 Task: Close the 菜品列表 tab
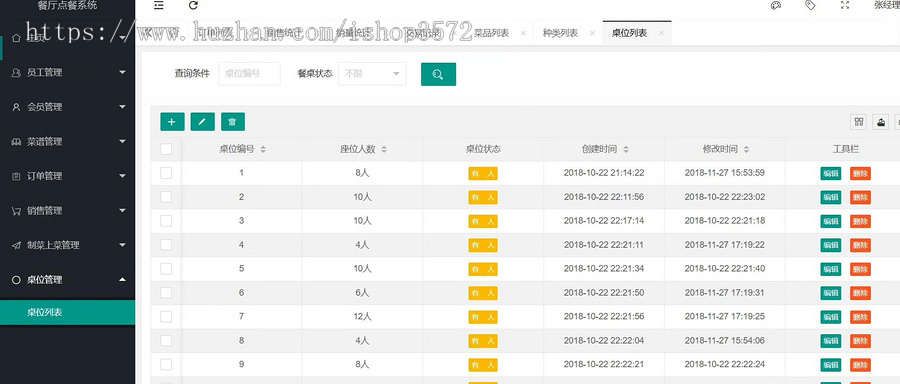(523, 33)
